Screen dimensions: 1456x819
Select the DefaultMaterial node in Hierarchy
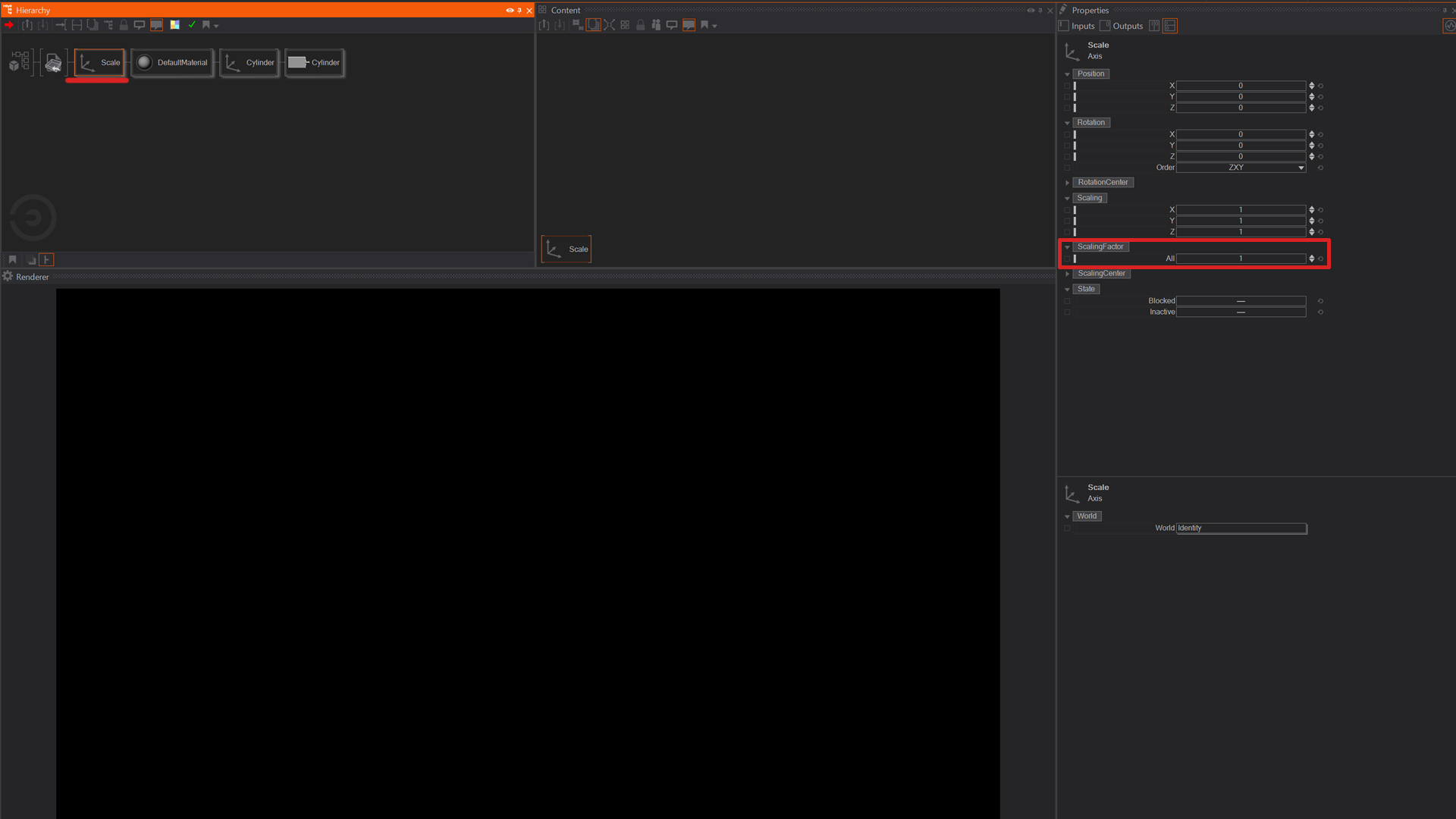click(x=173, y=63)
